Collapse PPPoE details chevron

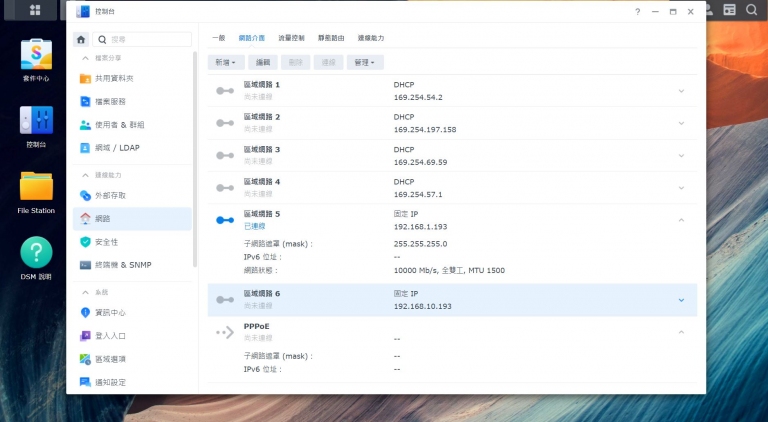click(681, 332)
